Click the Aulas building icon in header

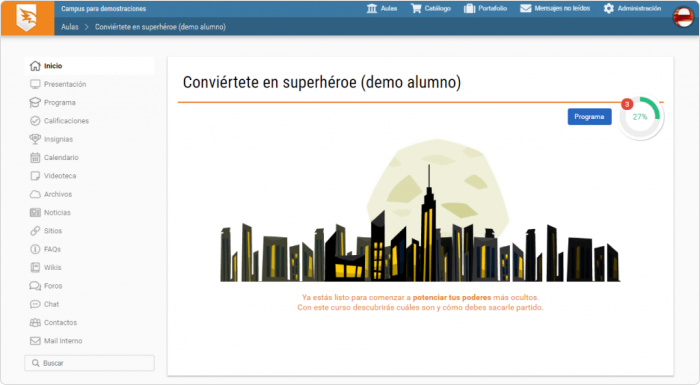(x=372, y=8)
